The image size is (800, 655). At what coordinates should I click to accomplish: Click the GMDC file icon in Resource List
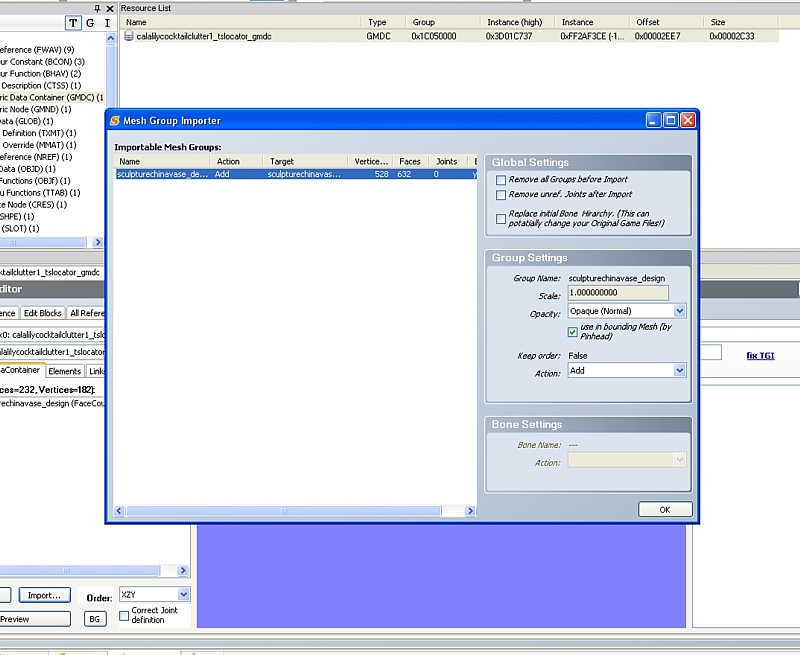click(129, 36)
